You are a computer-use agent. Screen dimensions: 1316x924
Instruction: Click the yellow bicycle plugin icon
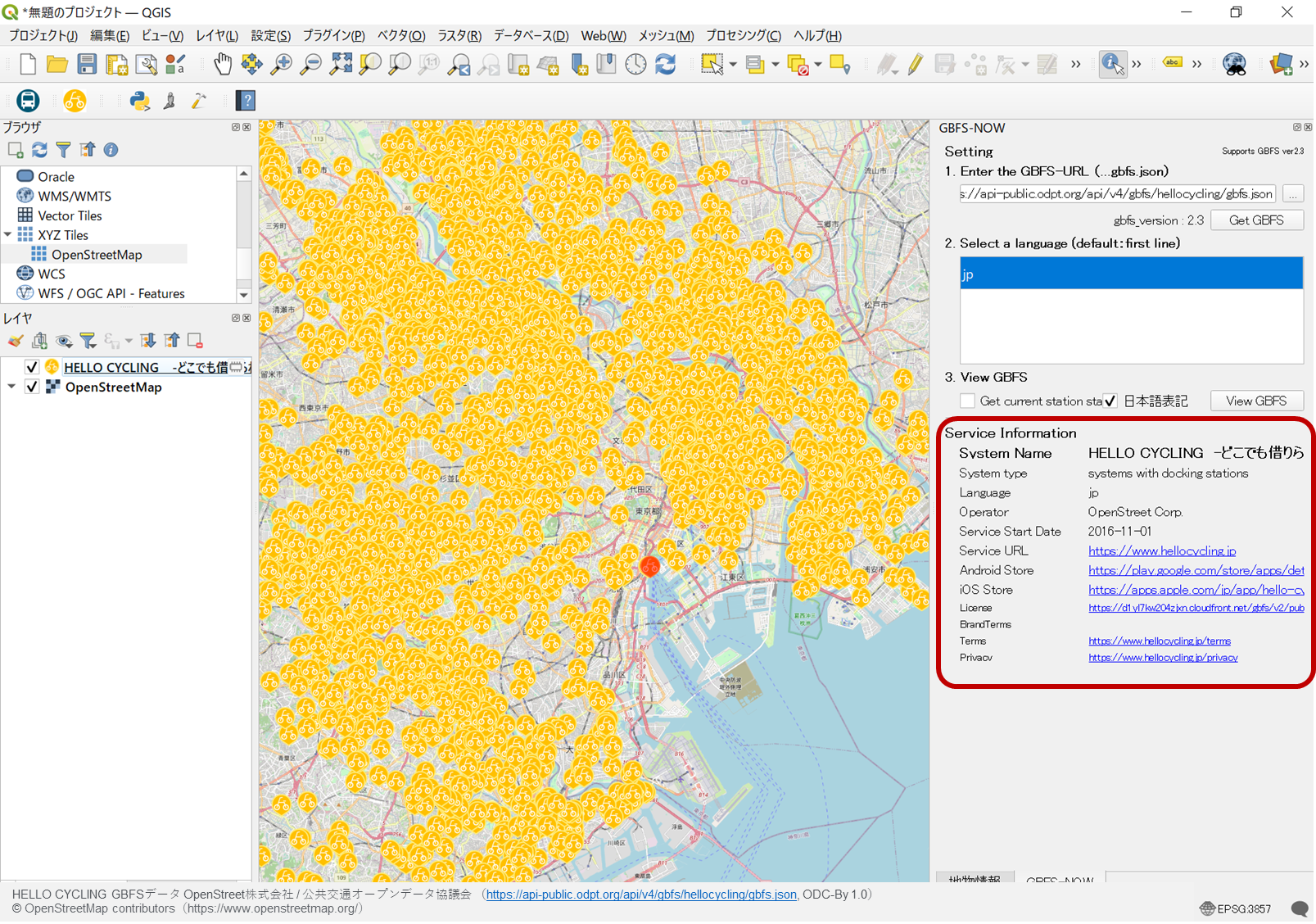75,101
